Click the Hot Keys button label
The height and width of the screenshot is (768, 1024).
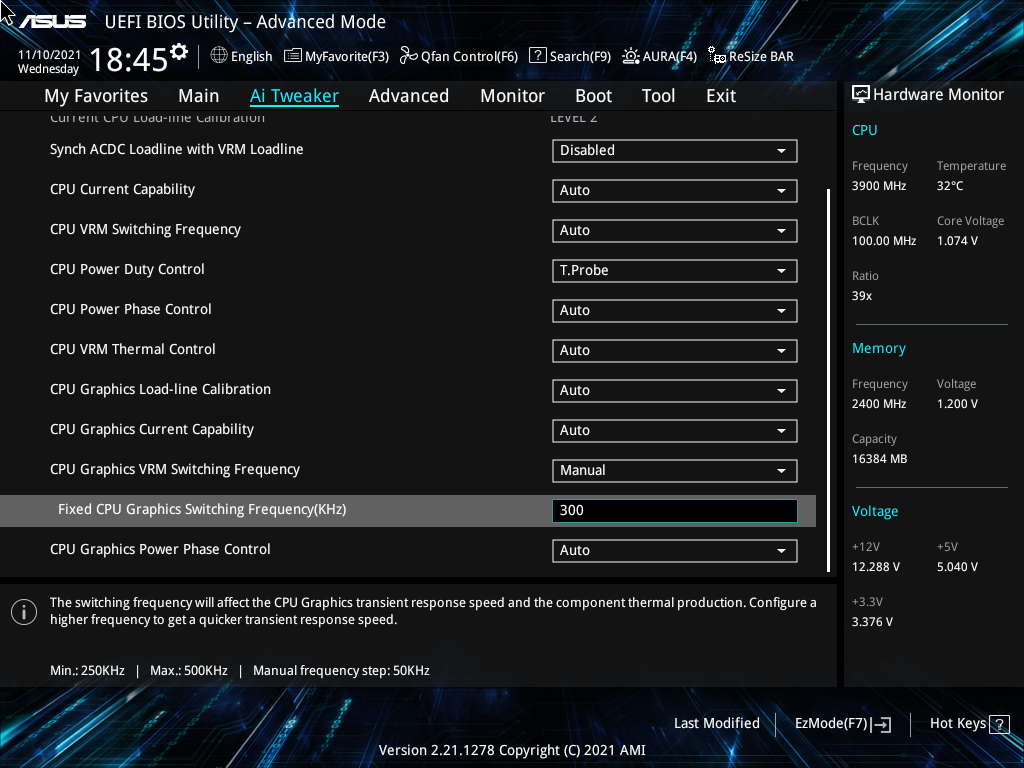point(957,724)
